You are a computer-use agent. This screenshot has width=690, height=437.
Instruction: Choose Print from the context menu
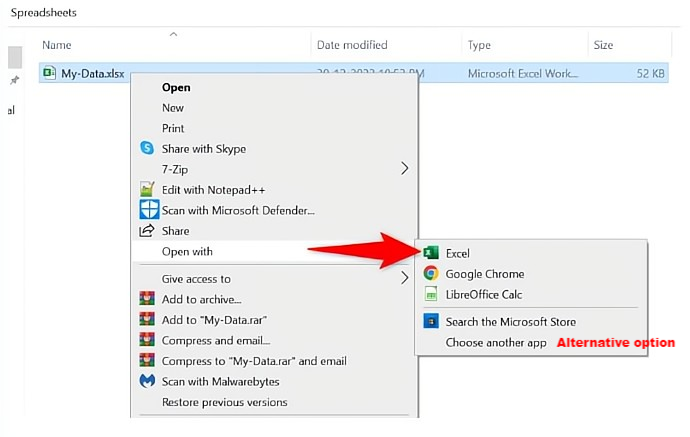[x=173, y=128]
